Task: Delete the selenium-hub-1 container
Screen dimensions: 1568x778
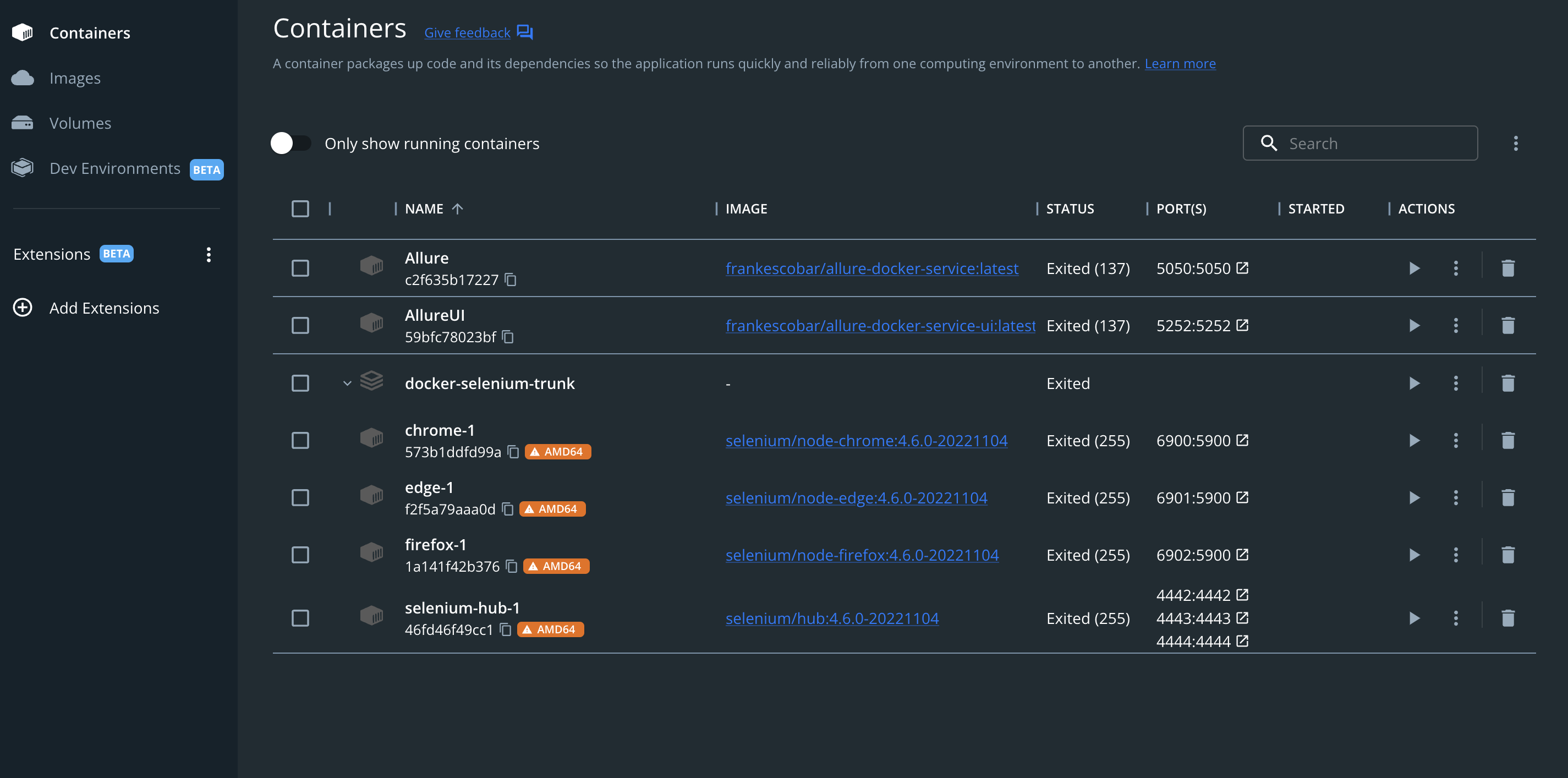Action: [1507, 618]
